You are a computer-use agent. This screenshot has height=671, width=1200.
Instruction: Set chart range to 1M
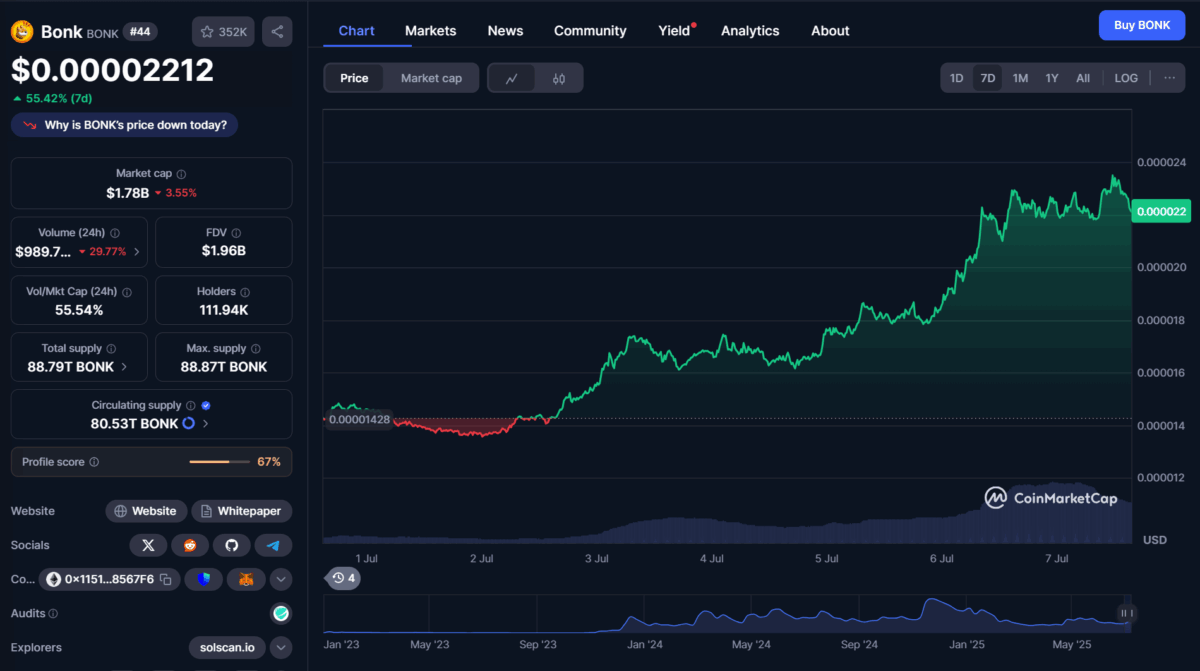[1020, 78]
